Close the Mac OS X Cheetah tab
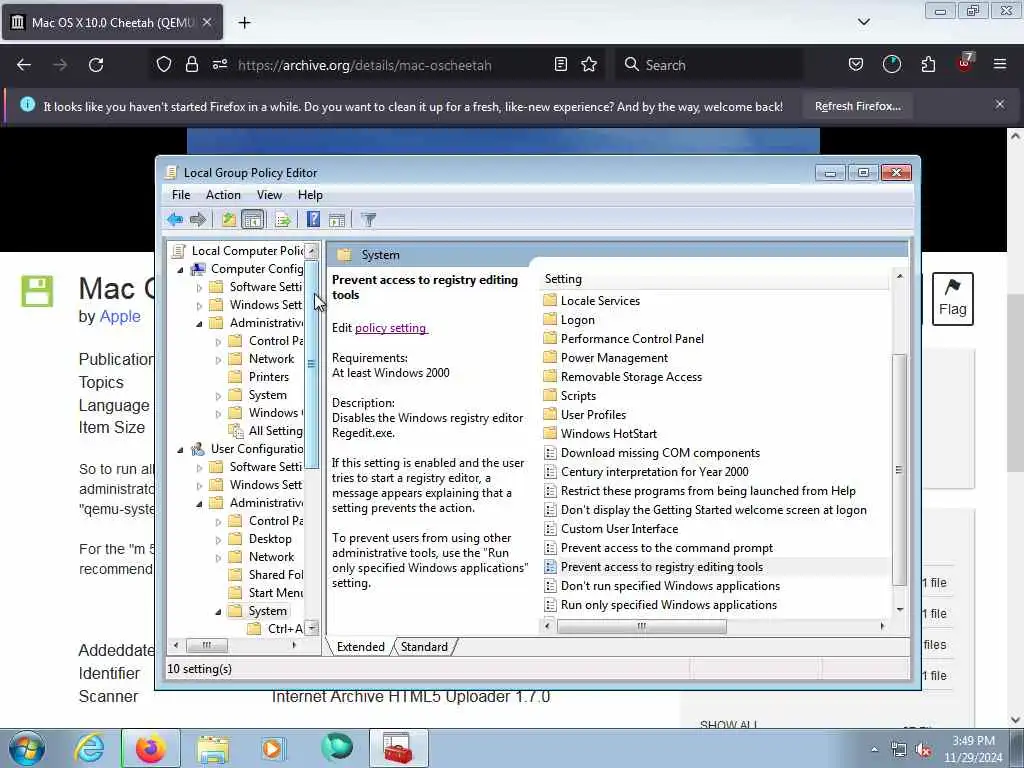The height and width of the screenshot is (768, 1024). [x=207, y=22]
